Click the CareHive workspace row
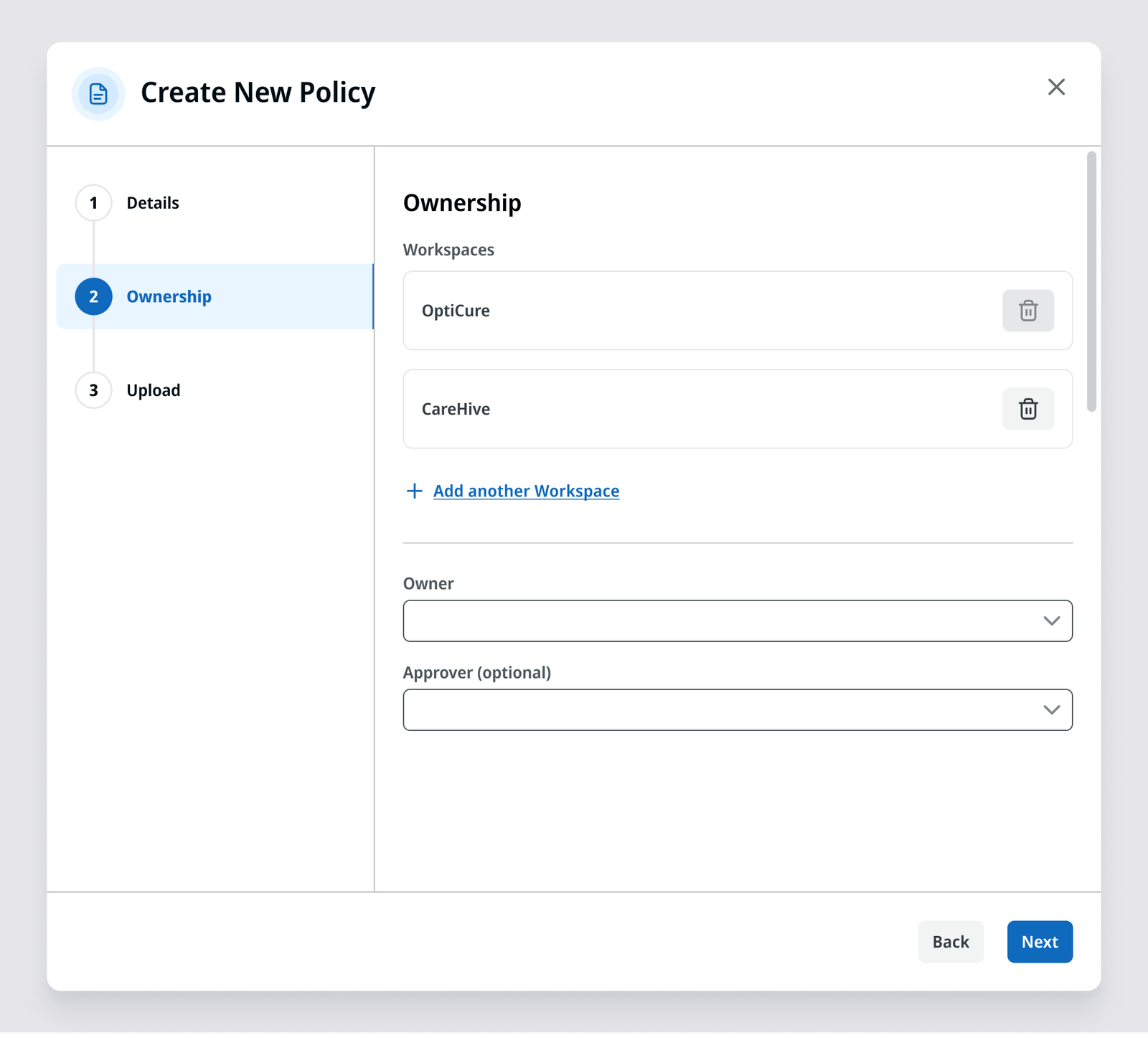The width and height of the screenshot is (1148, 1038). (646, 409)
